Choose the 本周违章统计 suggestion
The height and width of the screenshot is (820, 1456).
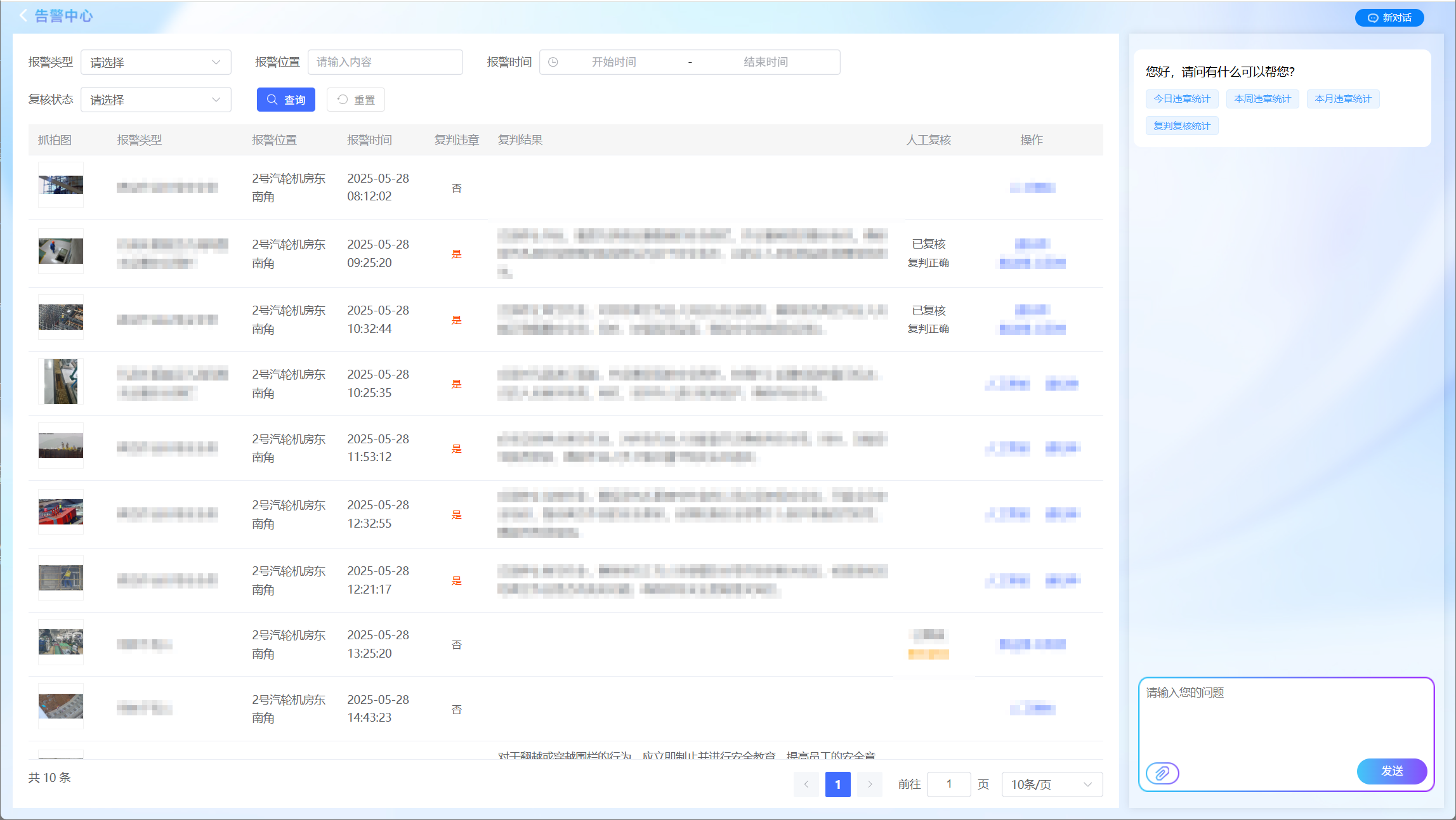1262,99
